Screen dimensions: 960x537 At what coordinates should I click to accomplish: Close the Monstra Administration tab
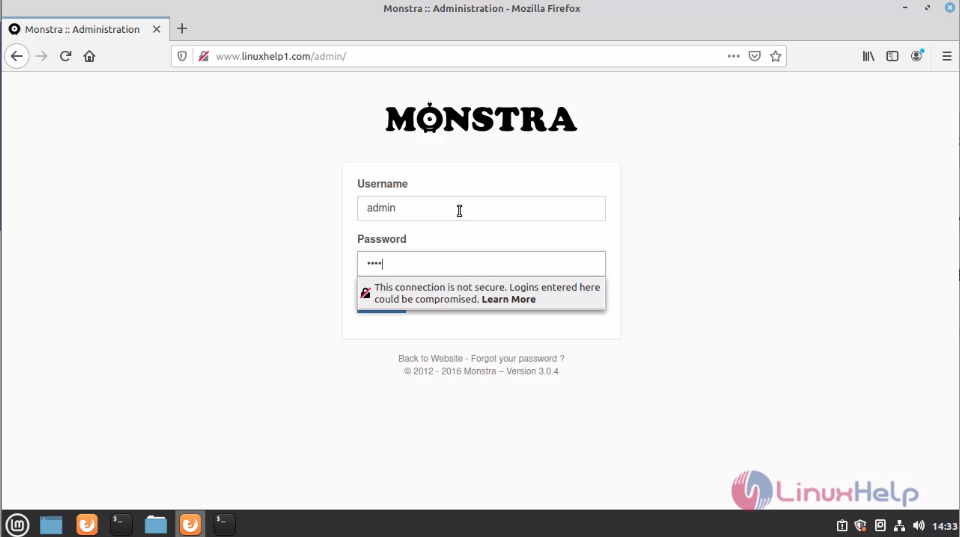point(157,29)
